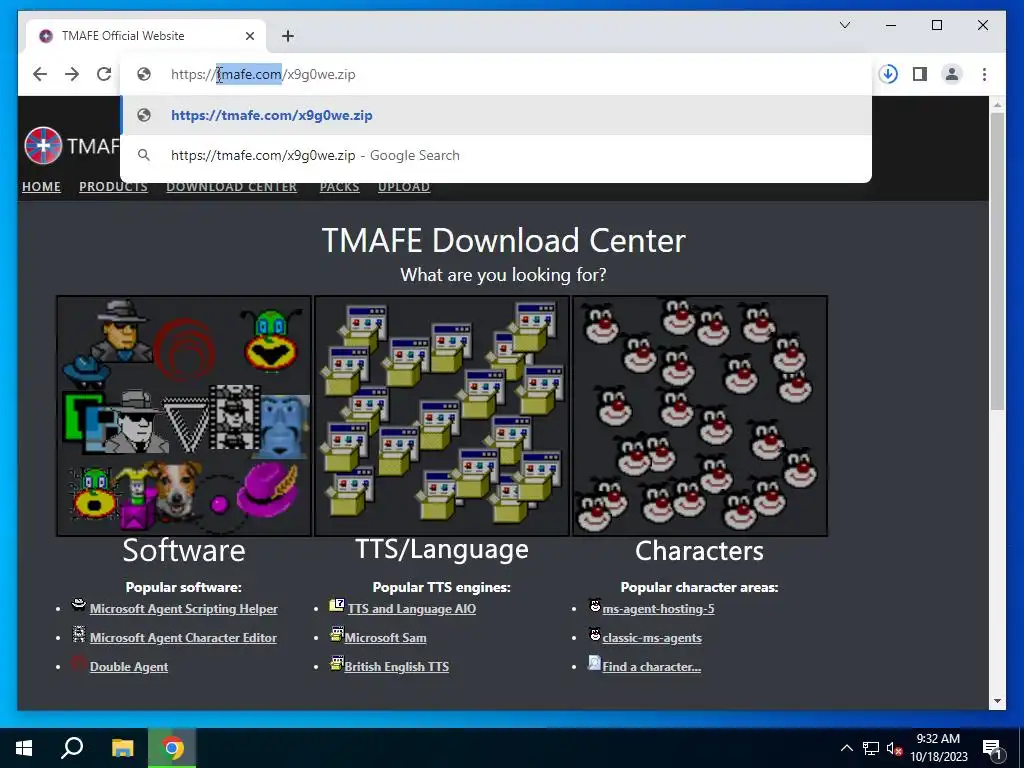Click the TTS and Language AIO icon
1024x768 pixels.
pyautogui.click(x=337, y=605)
